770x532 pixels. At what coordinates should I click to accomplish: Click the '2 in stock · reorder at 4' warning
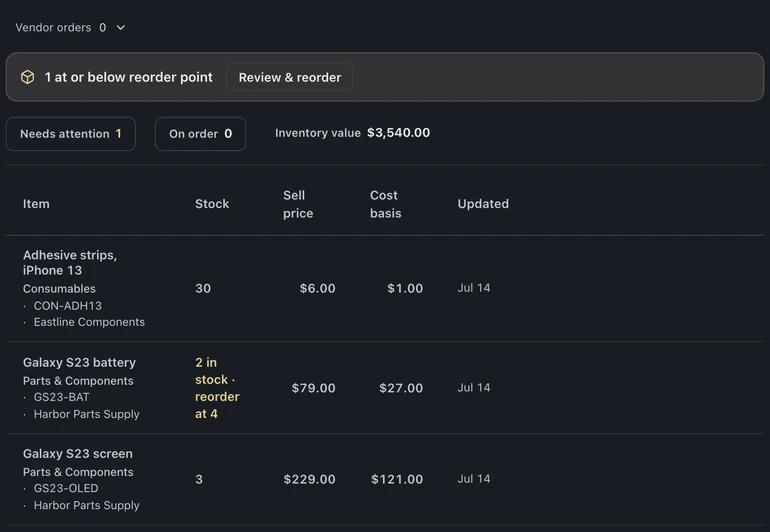[x=217, y=388]
